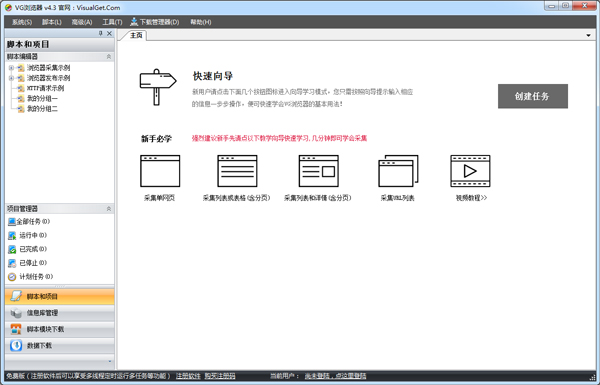Open the 采集列表和详情 wizard icon
Image resolution: width=600 pixels, height=385 pixels.
(x=318, y=171)
